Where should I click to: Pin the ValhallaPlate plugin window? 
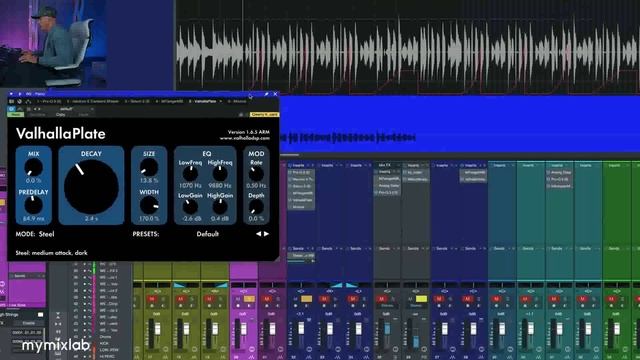coord(267,94)
